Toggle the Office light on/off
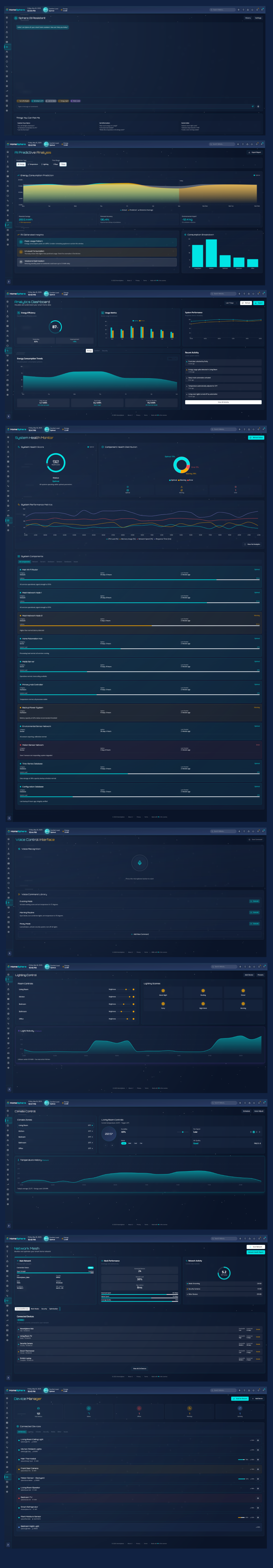This screenshot has width=273, height=1568. pyautogui.click(x=134, y=1018)
